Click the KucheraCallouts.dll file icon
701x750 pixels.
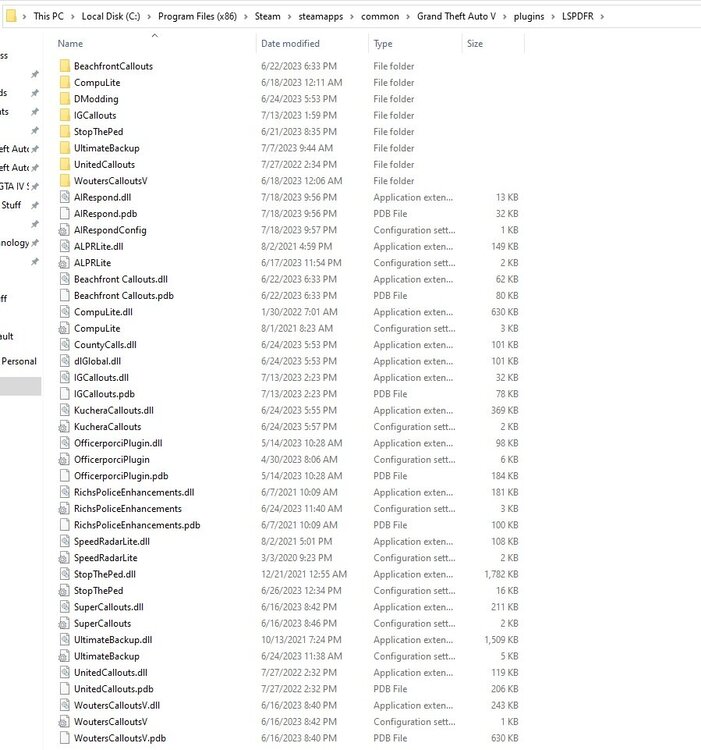click(x=65, y=410)
